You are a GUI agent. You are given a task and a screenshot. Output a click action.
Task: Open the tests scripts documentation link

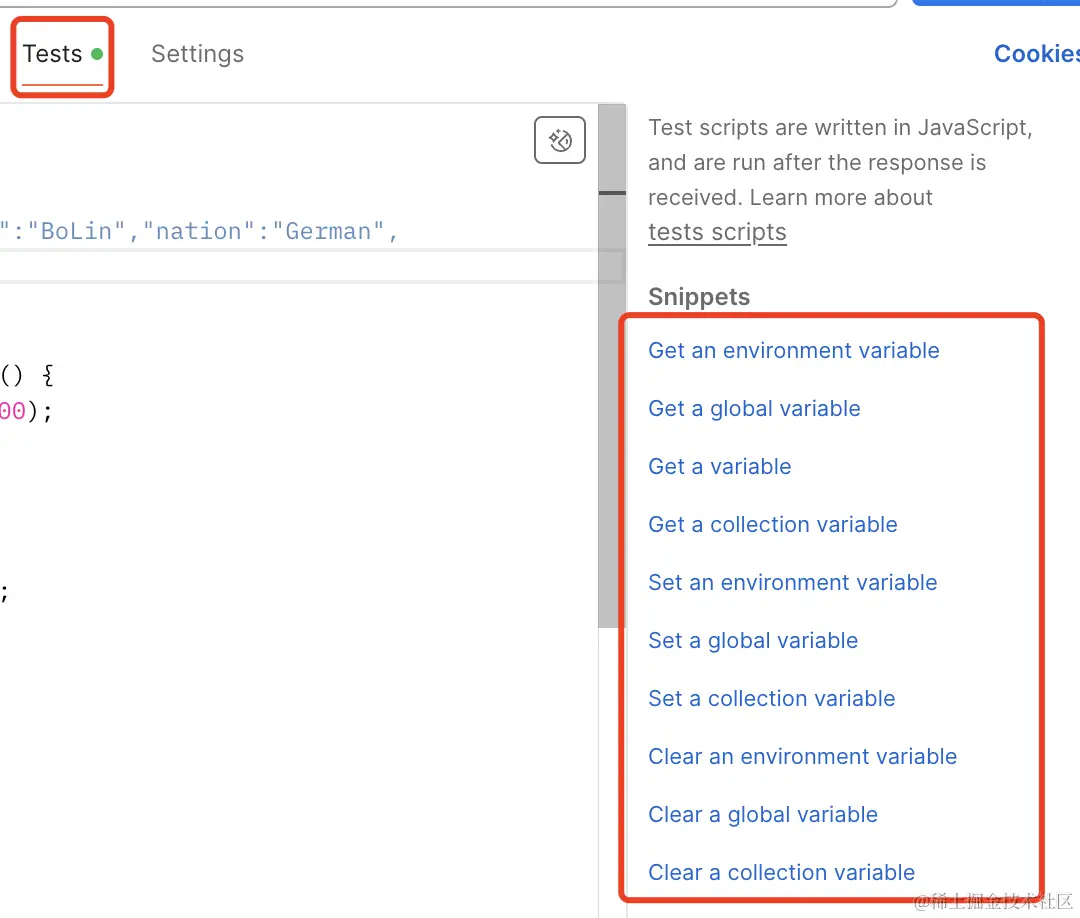tap(717, 232)
